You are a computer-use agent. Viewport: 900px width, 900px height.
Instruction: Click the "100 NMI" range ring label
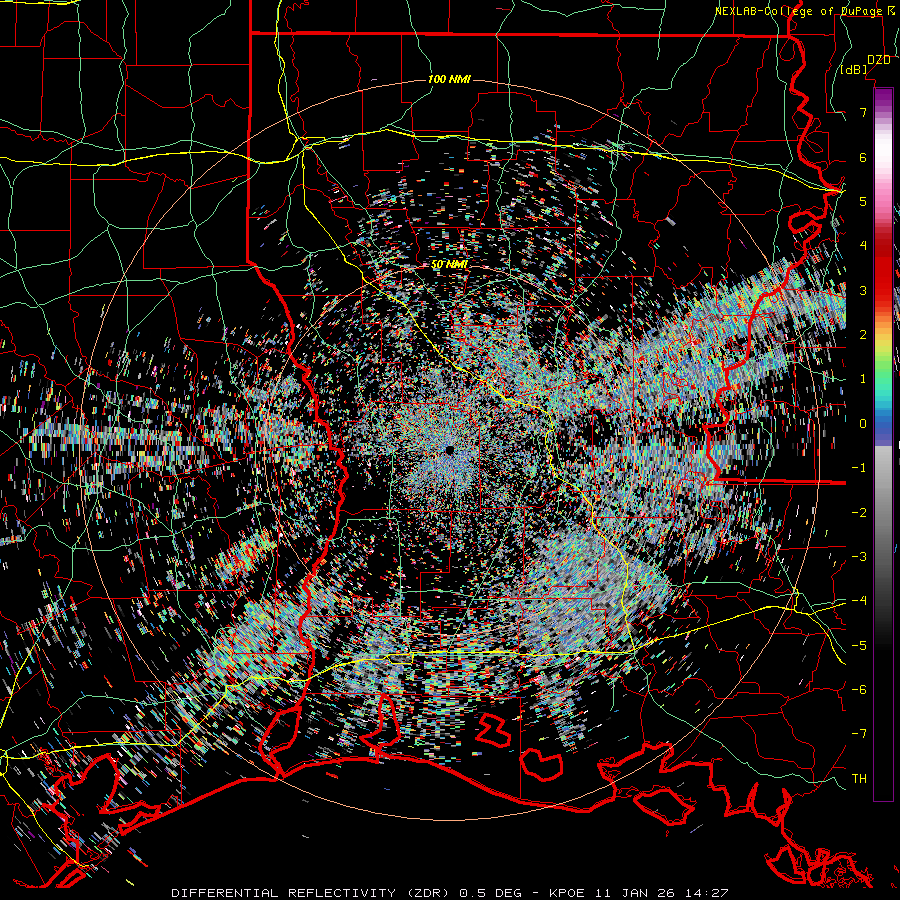pos(449,79)
